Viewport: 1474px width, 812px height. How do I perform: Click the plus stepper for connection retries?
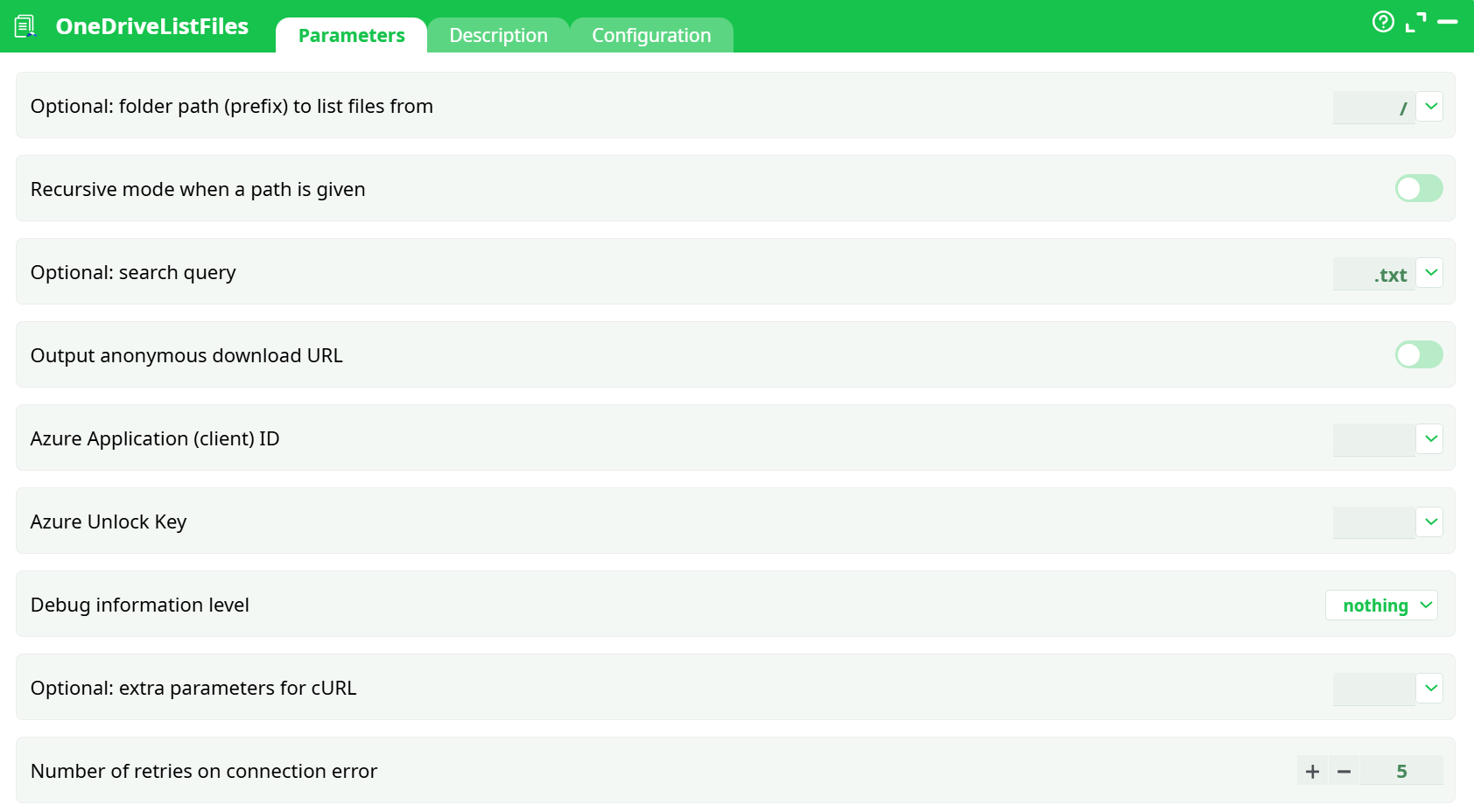1312,771
